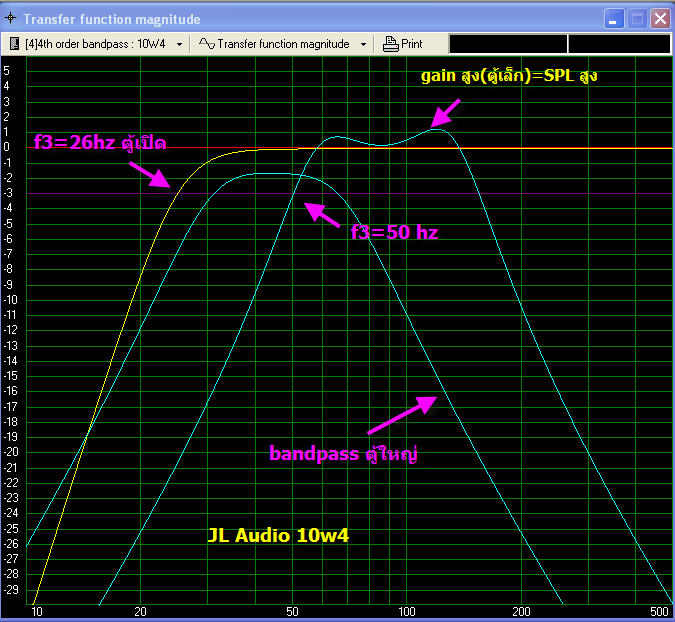Click the transfer function curve icon
The image size is (675, 622).
pos(207,43)
